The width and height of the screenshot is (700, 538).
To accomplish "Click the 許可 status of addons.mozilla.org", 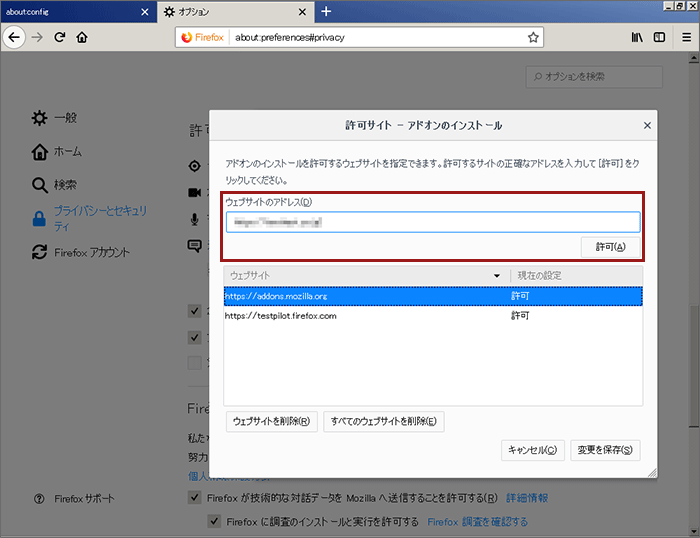I will [x=520, y=296].
